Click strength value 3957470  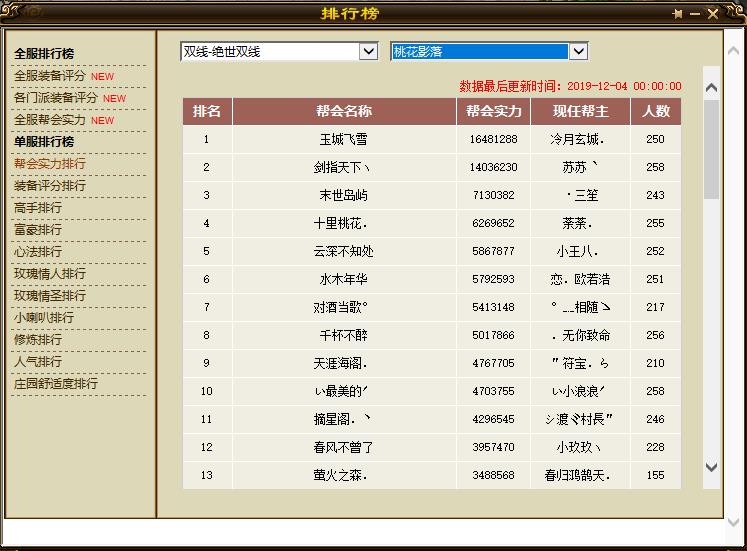(x=494, y=447)
